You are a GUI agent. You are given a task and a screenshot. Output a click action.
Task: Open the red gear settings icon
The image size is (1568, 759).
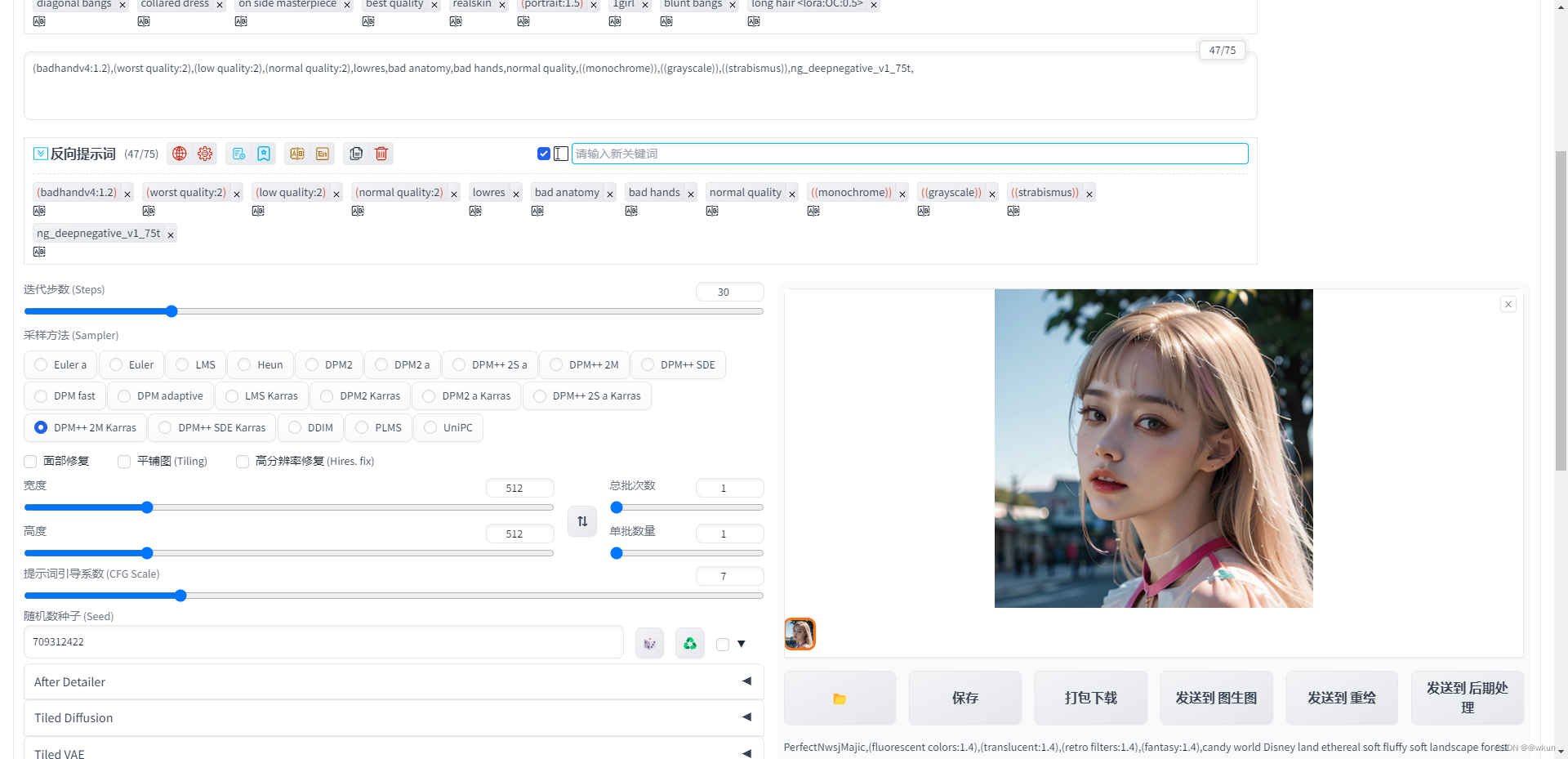pos(205,154)
